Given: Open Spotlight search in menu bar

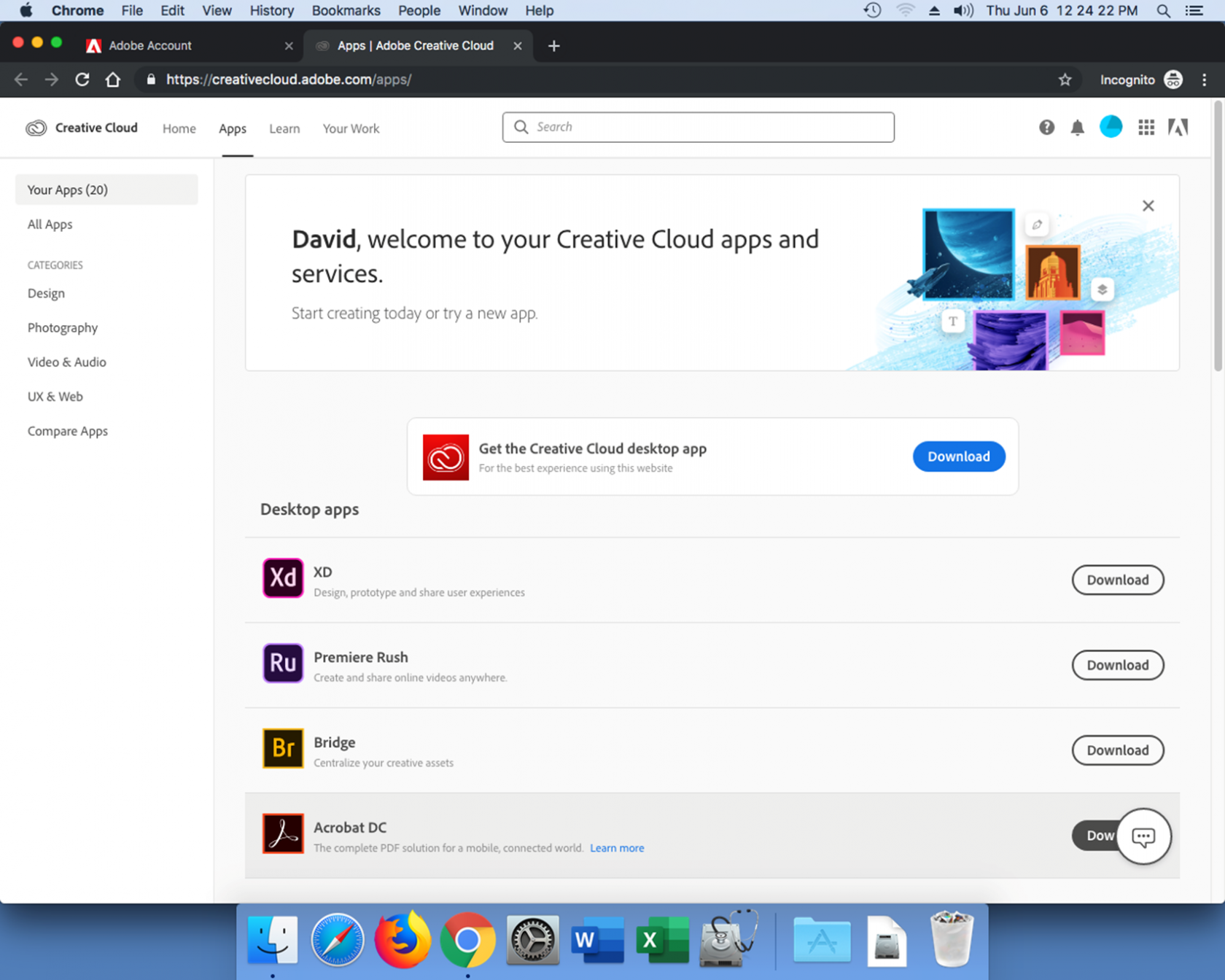Looking at the screenshot, I should (x=1163, y=10).
